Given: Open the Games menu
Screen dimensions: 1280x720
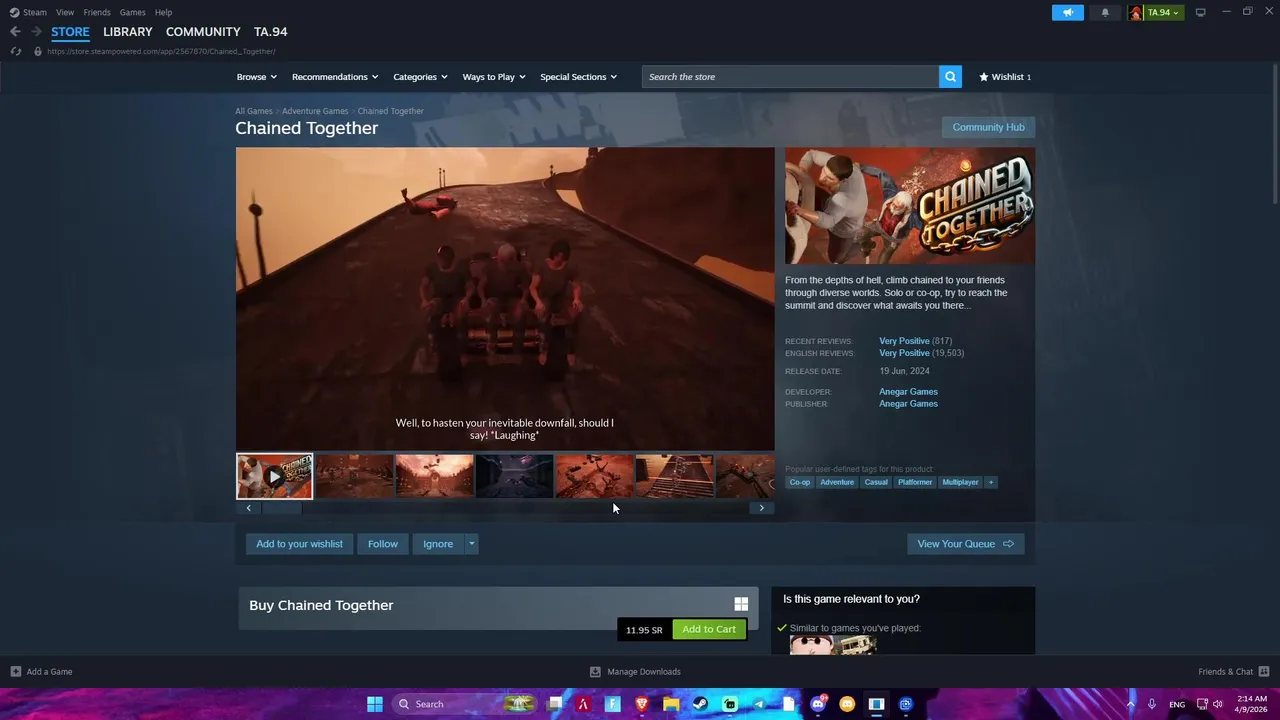Looking at the screenshot, I should point(132,12).
